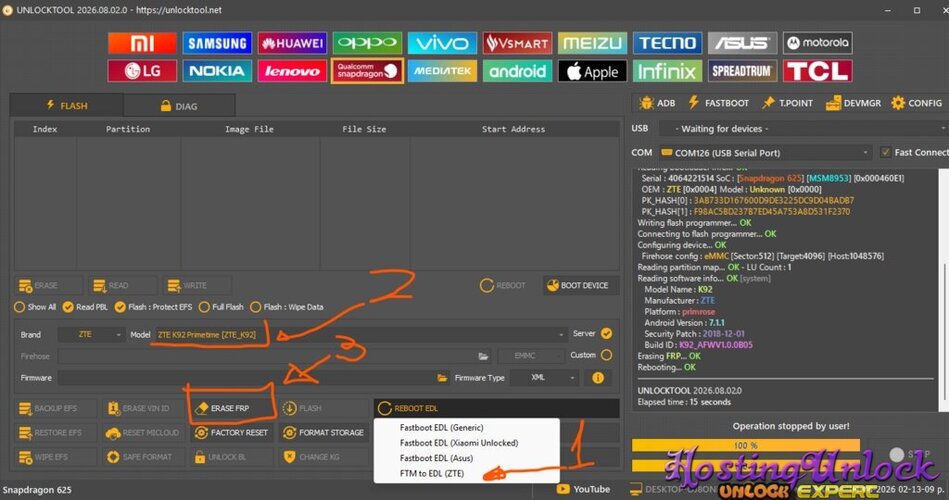Browse for Firehose file folder icon
Screen dimensions: 949x500
click(x=483, y=356)
